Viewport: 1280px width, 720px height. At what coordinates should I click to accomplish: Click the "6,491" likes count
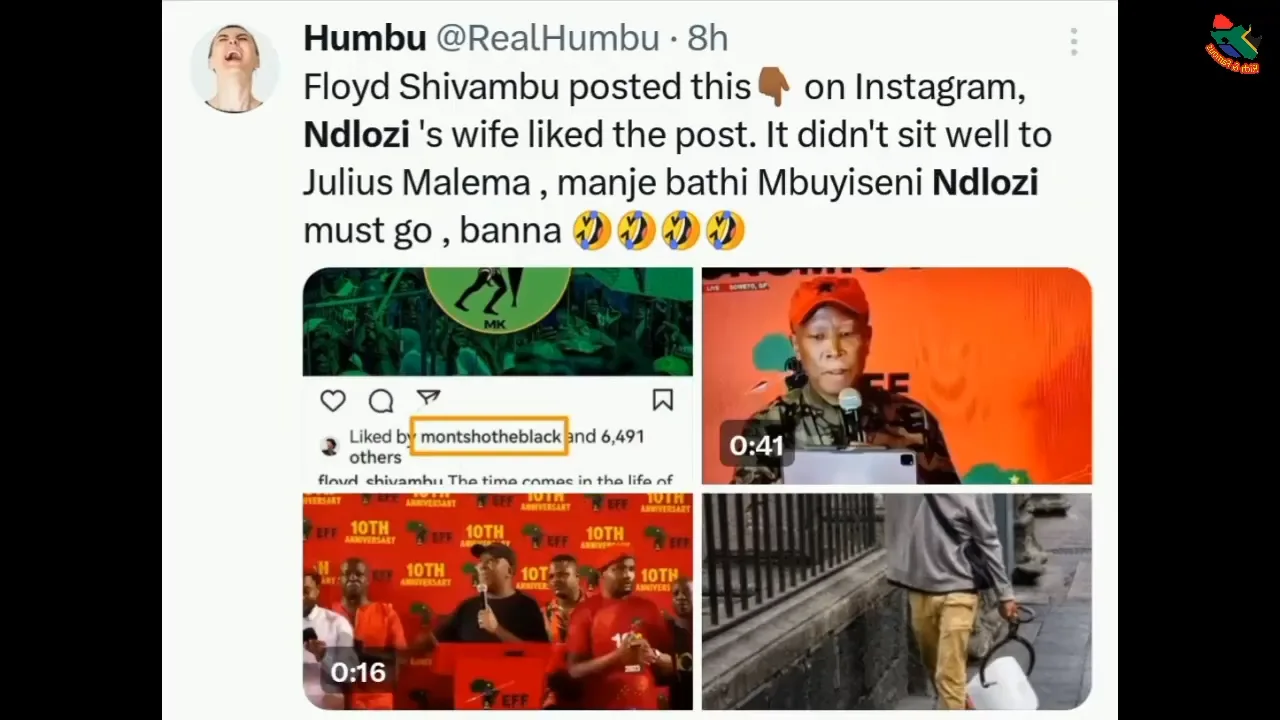(x=622, y=437)
